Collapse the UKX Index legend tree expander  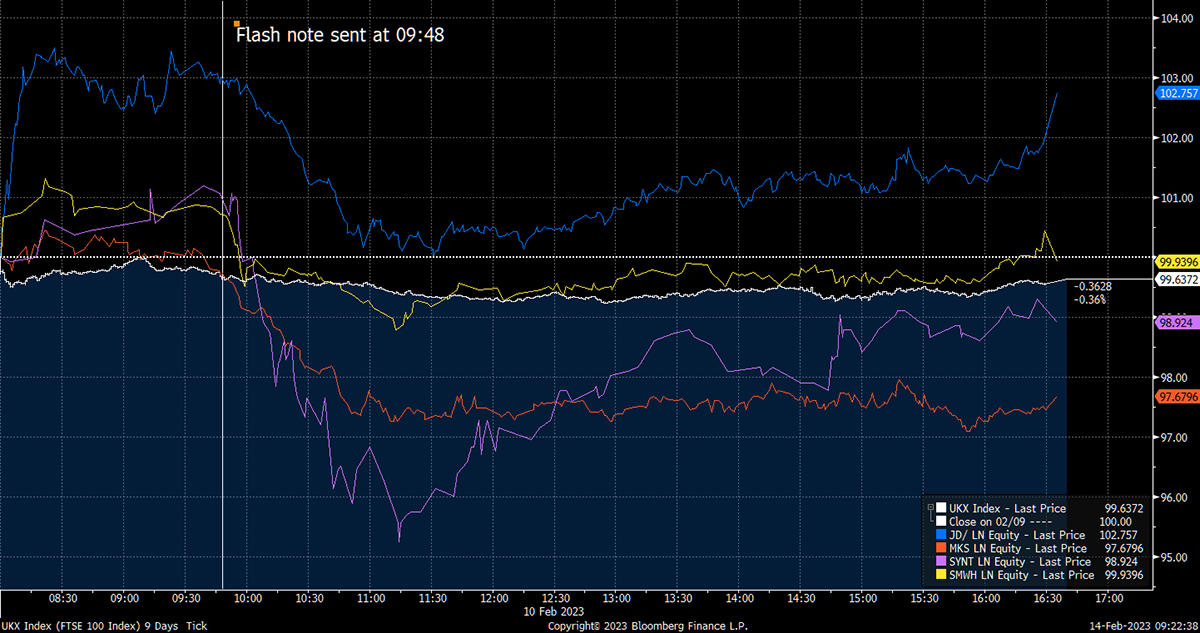tap(930, 509)
